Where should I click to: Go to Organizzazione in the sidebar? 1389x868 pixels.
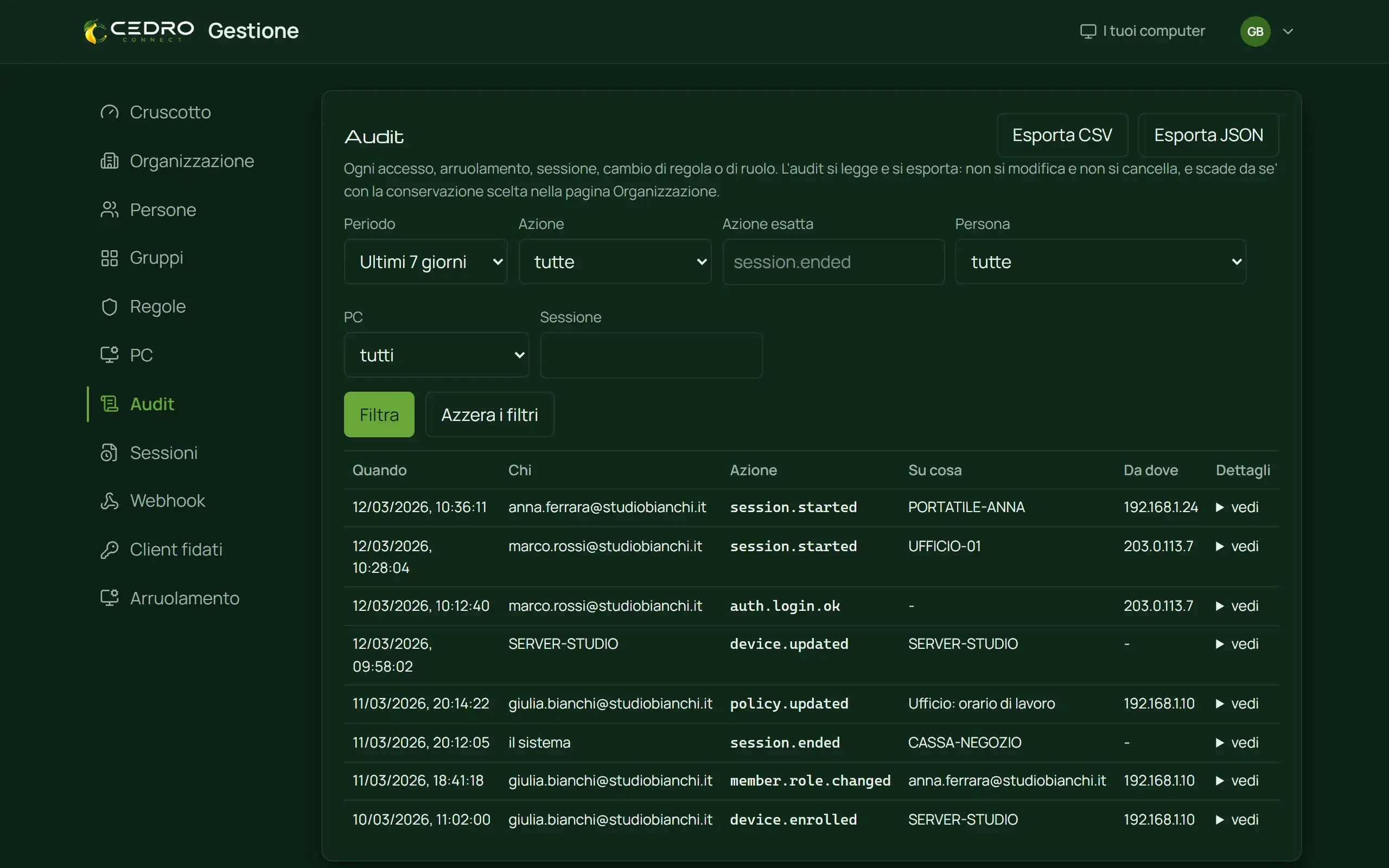(x=192, y=161)
